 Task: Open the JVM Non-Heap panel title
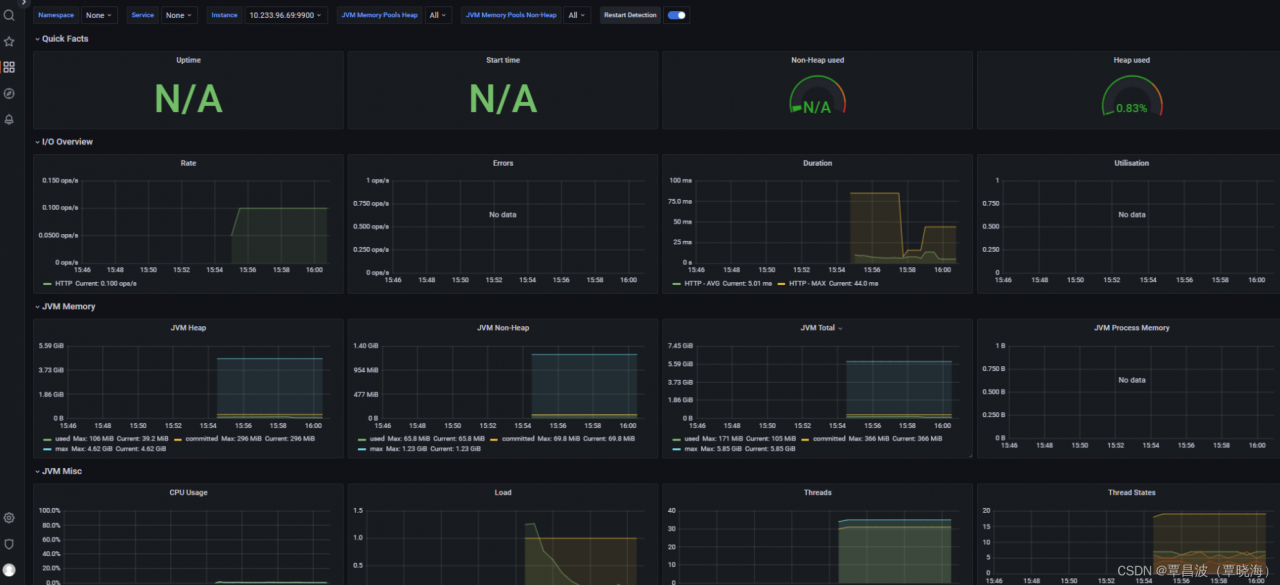[x=503, y=328]
